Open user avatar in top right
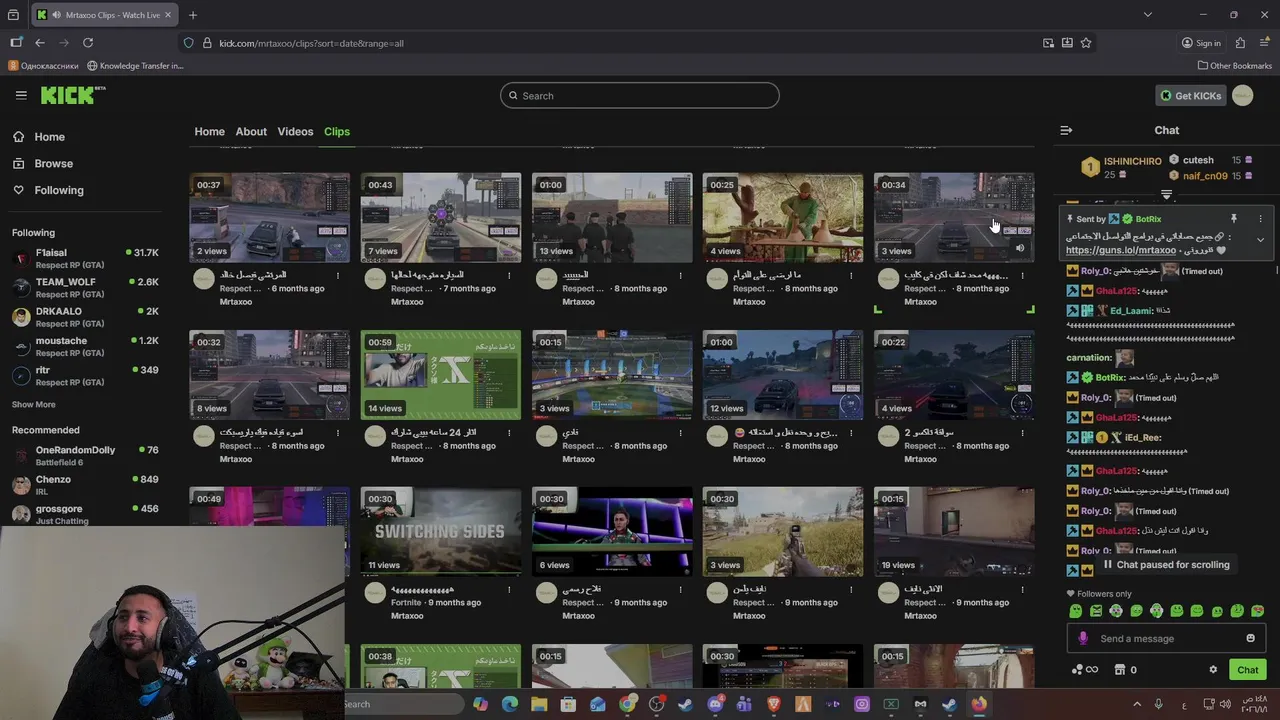 1243,95
